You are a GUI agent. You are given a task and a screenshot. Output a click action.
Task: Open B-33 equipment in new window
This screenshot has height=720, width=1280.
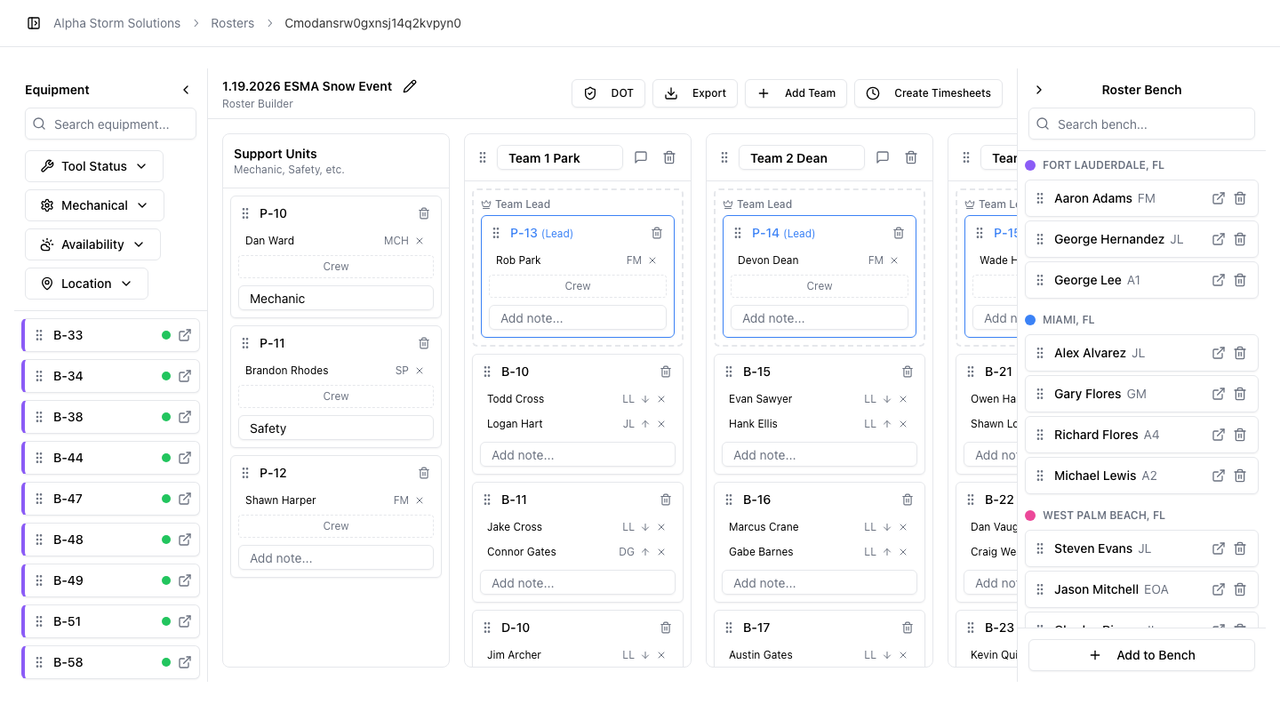(184, 336)
